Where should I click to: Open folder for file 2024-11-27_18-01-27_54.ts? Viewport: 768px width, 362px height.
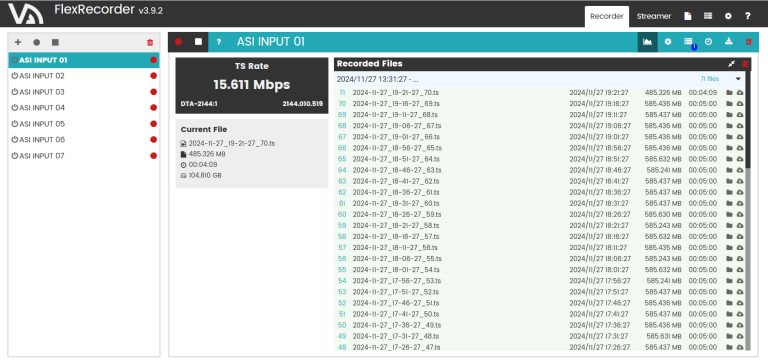click(729, 270)
